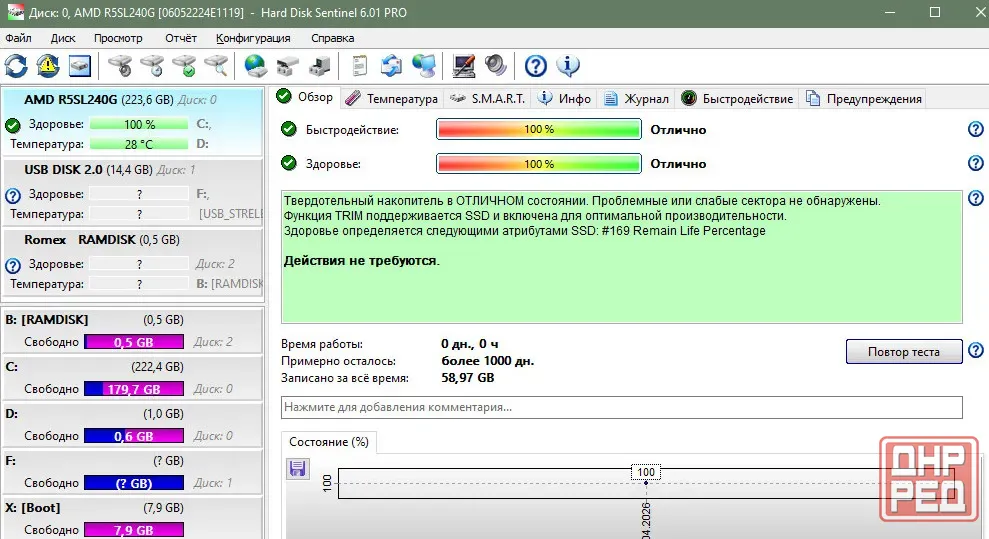Select the USB DISK 2.0 drive entry

[133, 192]
